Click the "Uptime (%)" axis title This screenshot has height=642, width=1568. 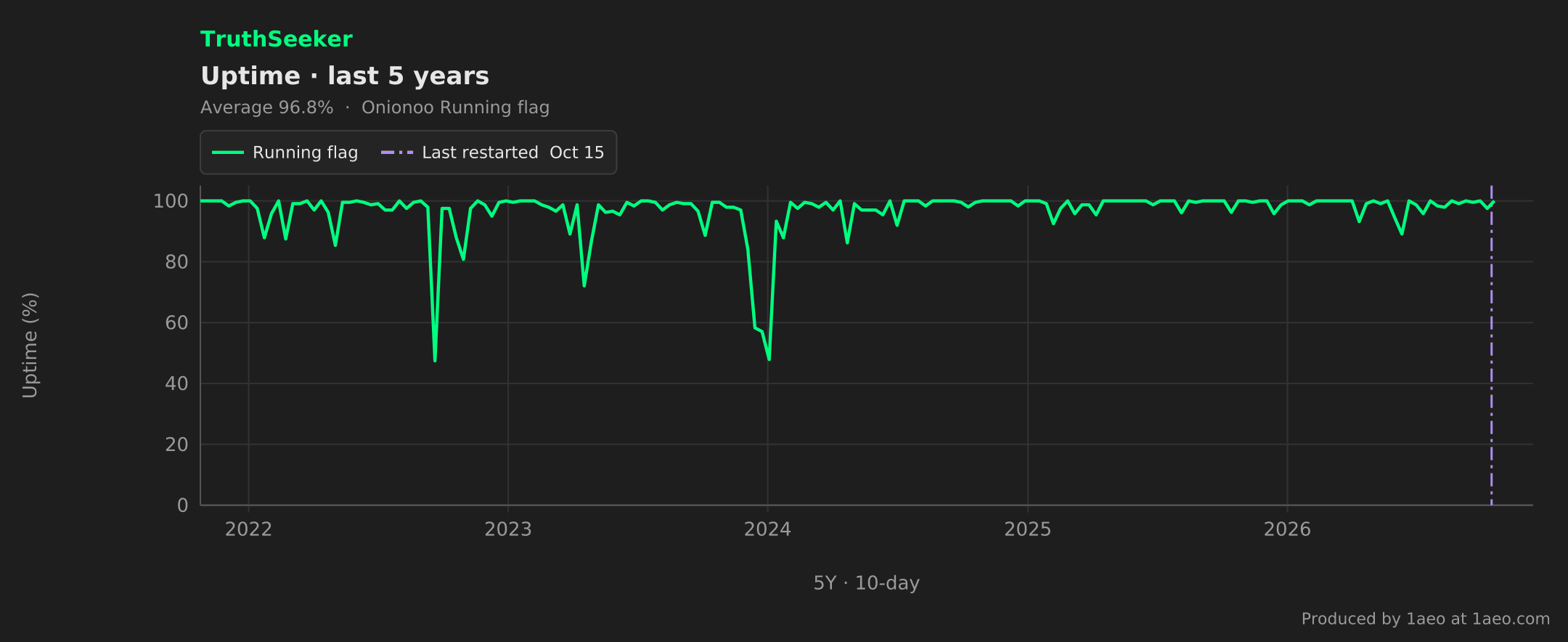tap(30, 345)
